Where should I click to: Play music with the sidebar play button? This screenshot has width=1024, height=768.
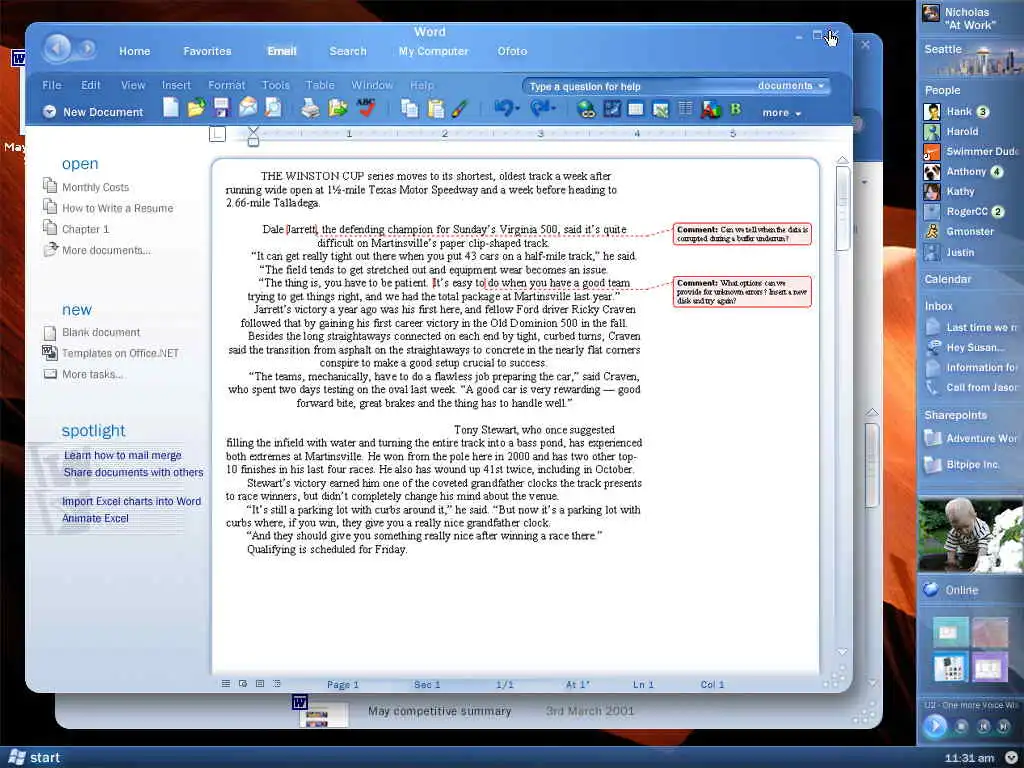935,726
